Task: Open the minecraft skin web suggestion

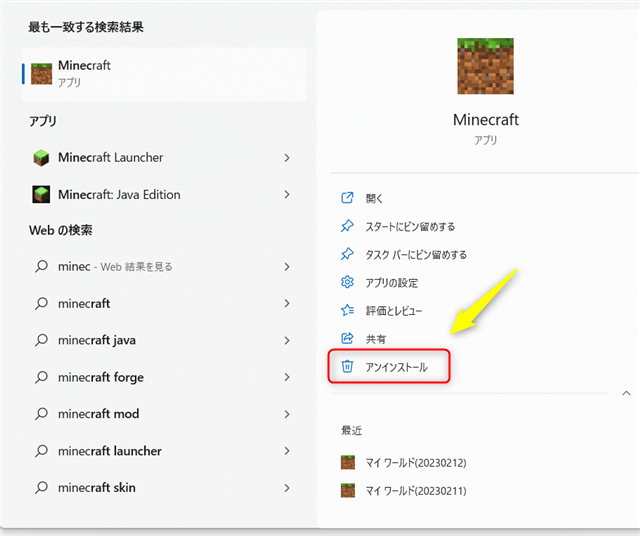Action: (96, 488)
